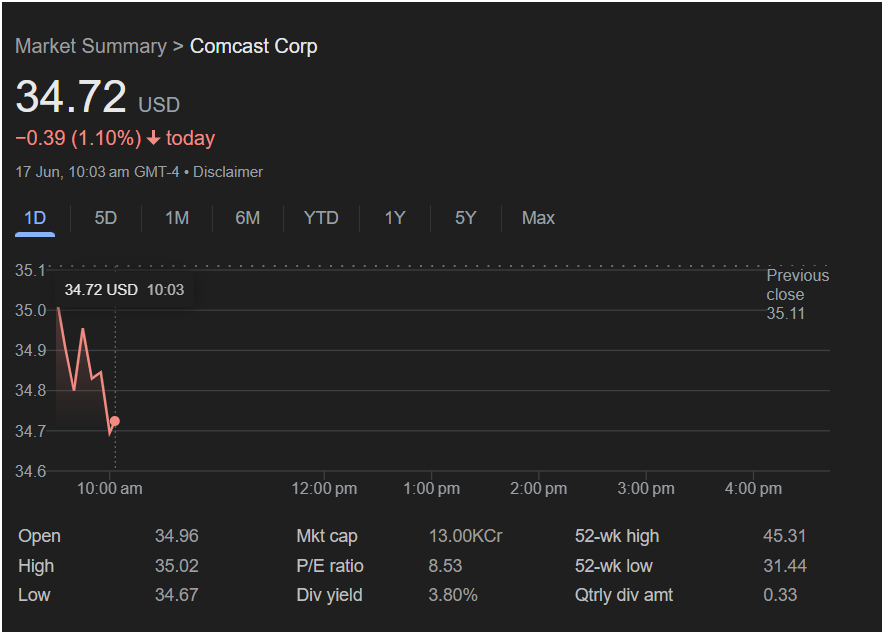This screenshot has height=634, width=884.
Task: Click the 3:00 pm axis label
Action: pyautogui.click(x=646, y=489)
